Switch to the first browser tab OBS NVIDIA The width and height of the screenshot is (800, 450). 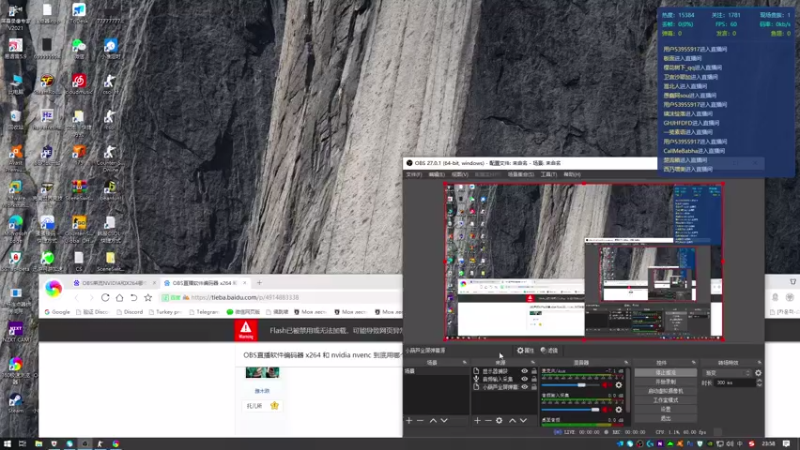(x=114, y=283)
